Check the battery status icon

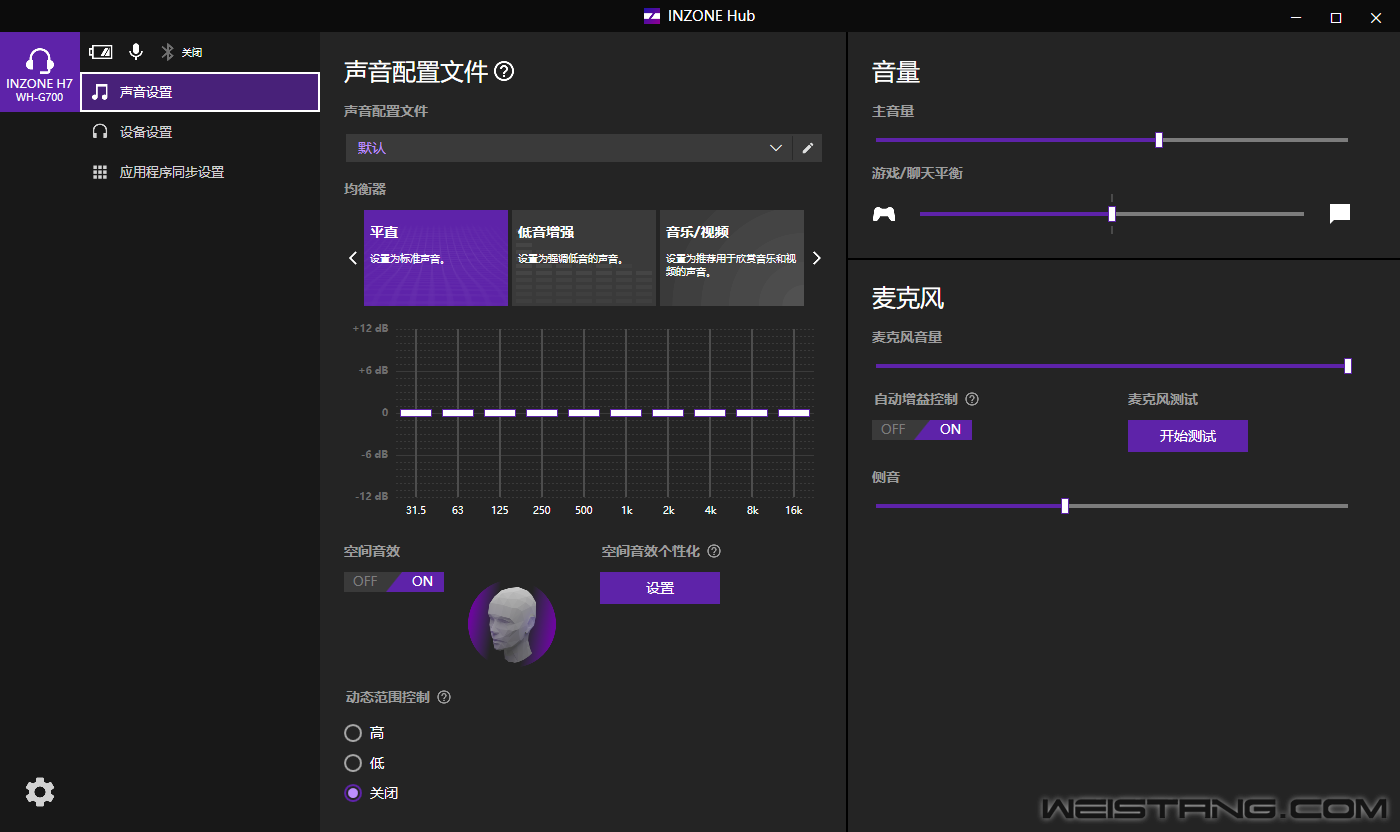point(100,52)
